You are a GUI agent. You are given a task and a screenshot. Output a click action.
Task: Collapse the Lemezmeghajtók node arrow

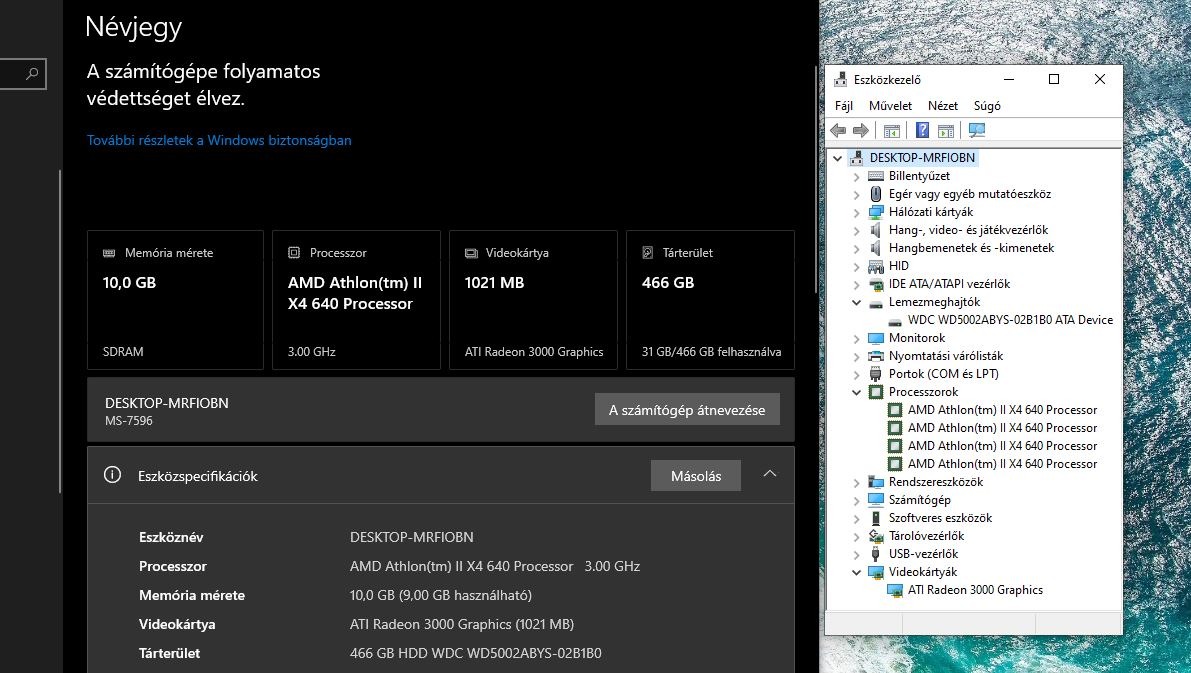[x=857, y=302]
